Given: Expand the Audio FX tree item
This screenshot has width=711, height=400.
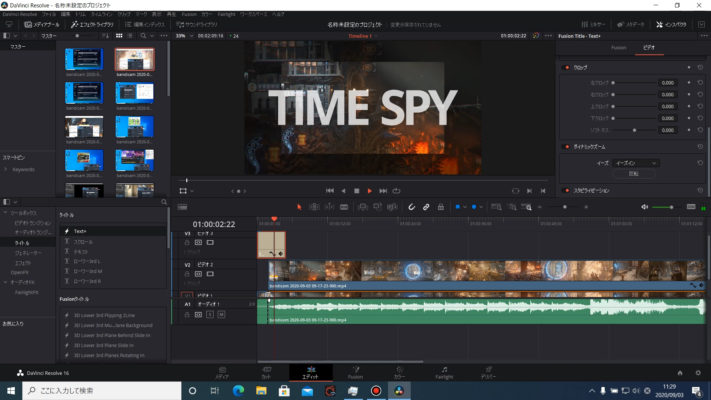Looking at the screenshot, I should (x=5, y=282).
